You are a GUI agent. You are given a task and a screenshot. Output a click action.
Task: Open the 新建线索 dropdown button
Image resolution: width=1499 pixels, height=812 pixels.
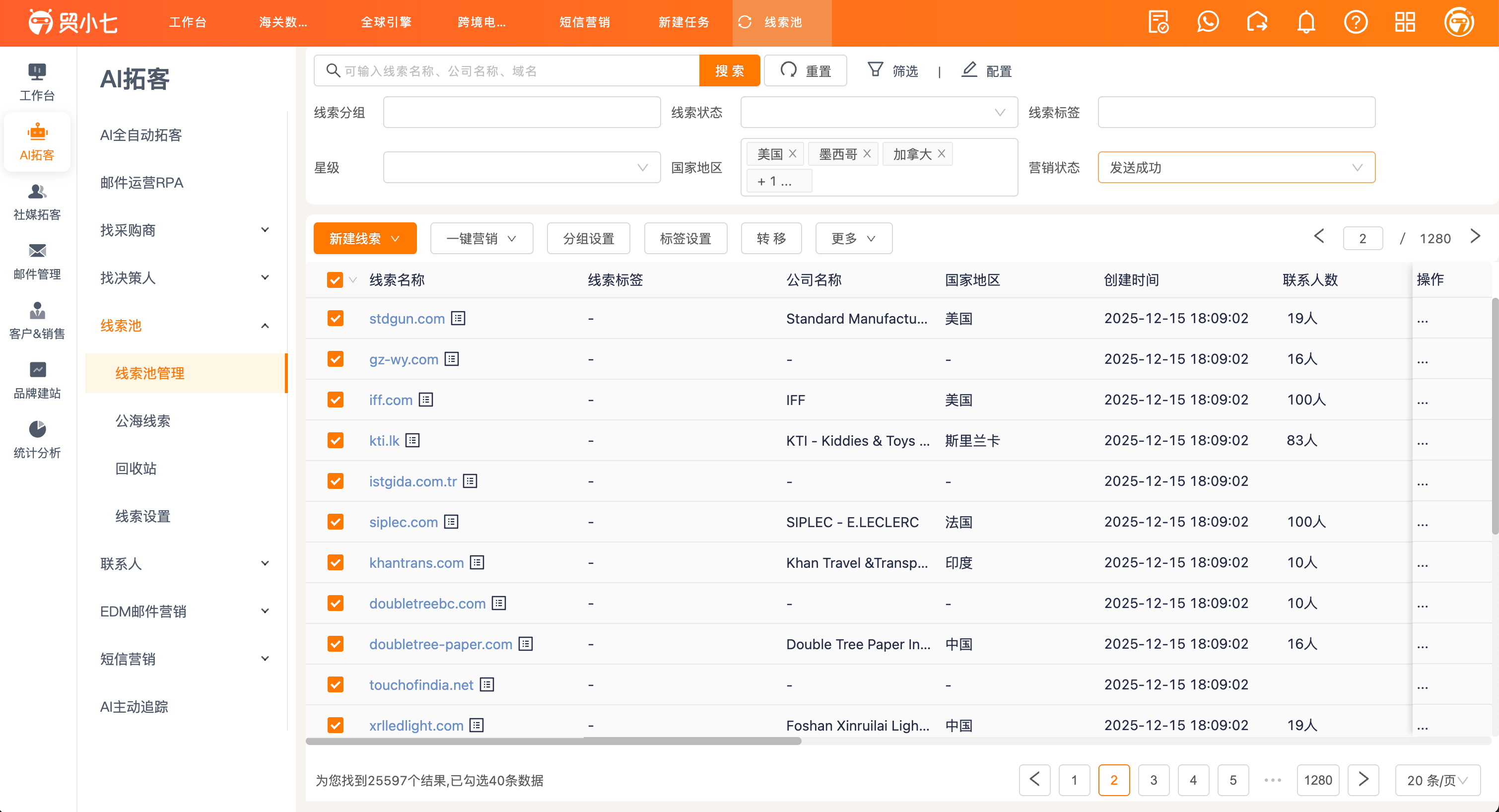click(x=365, y=239)
